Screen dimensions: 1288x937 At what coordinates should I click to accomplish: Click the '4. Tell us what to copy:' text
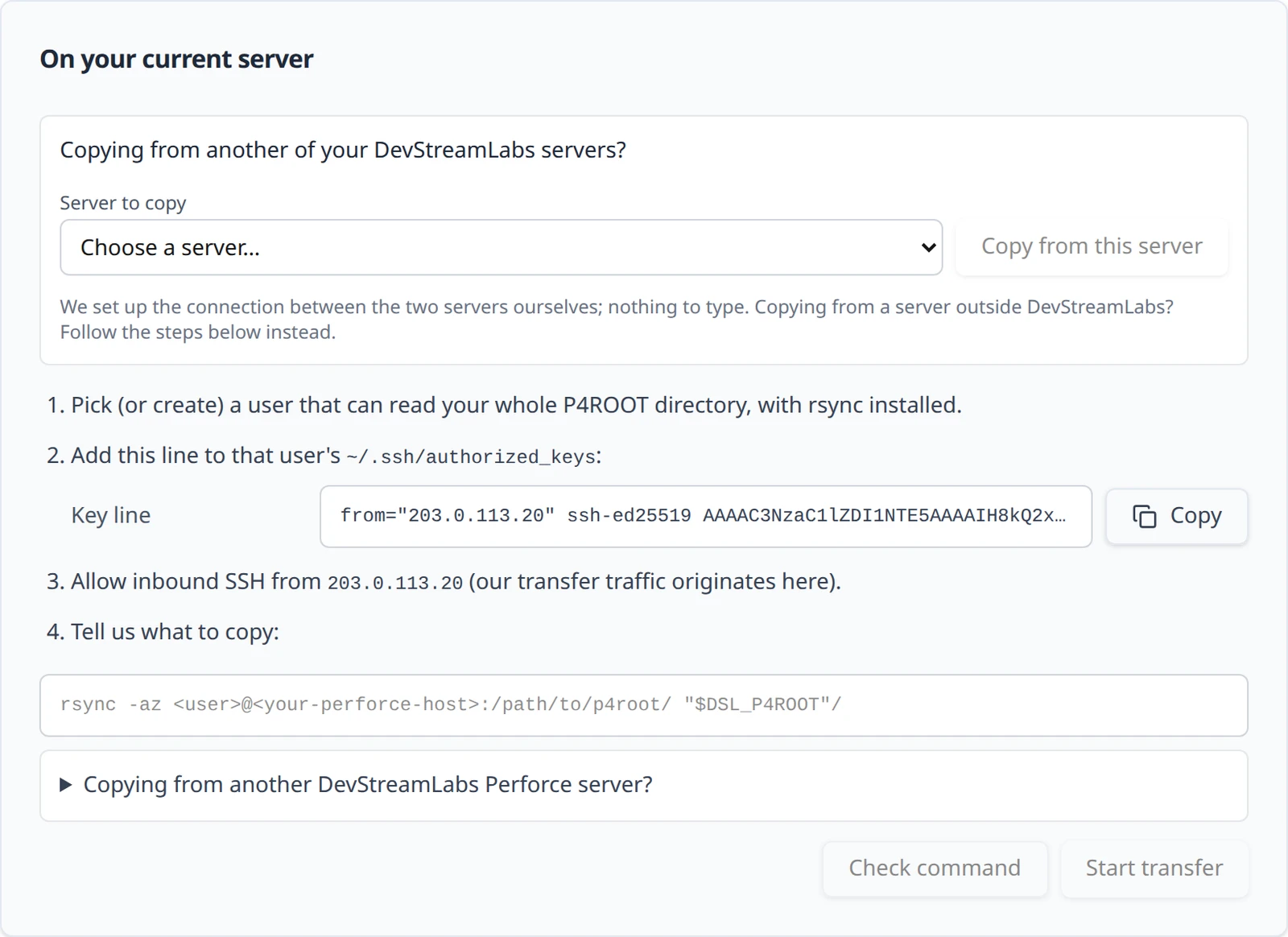(163, 632)
